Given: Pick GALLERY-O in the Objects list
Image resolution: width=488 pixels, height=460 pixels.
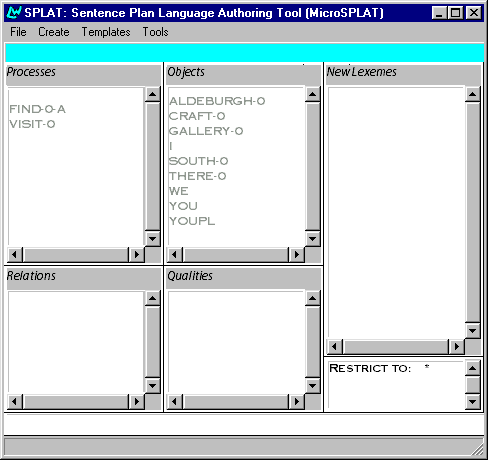Looking at the screenshot, I should point(206,131).
